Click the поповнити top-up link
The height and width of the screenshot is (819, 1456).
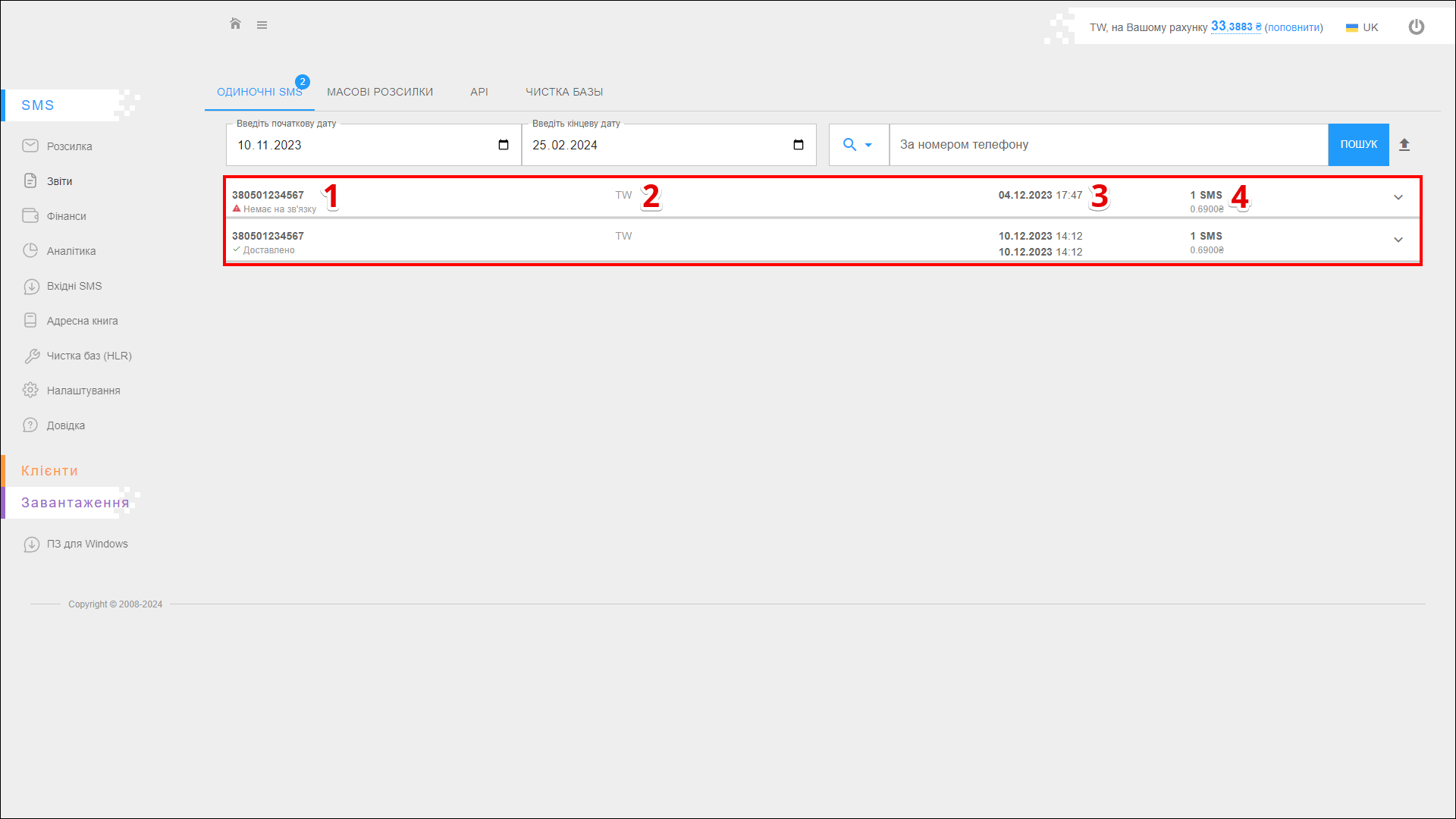point(1294,27)
